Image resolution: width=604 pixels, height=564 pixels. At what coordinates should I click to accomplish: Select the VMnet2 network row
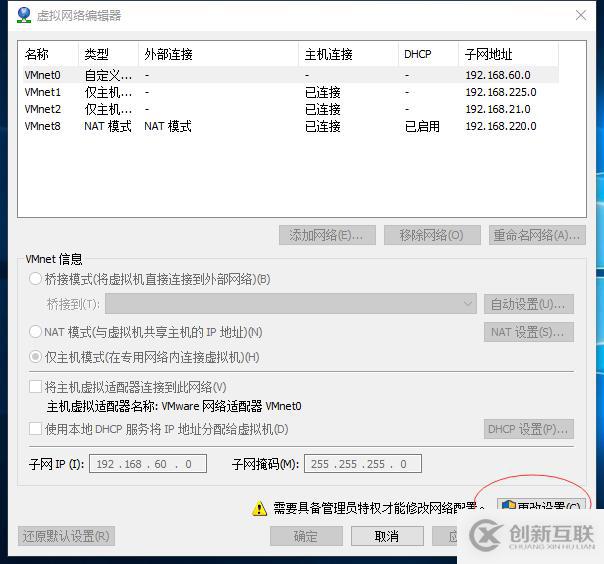290,109
